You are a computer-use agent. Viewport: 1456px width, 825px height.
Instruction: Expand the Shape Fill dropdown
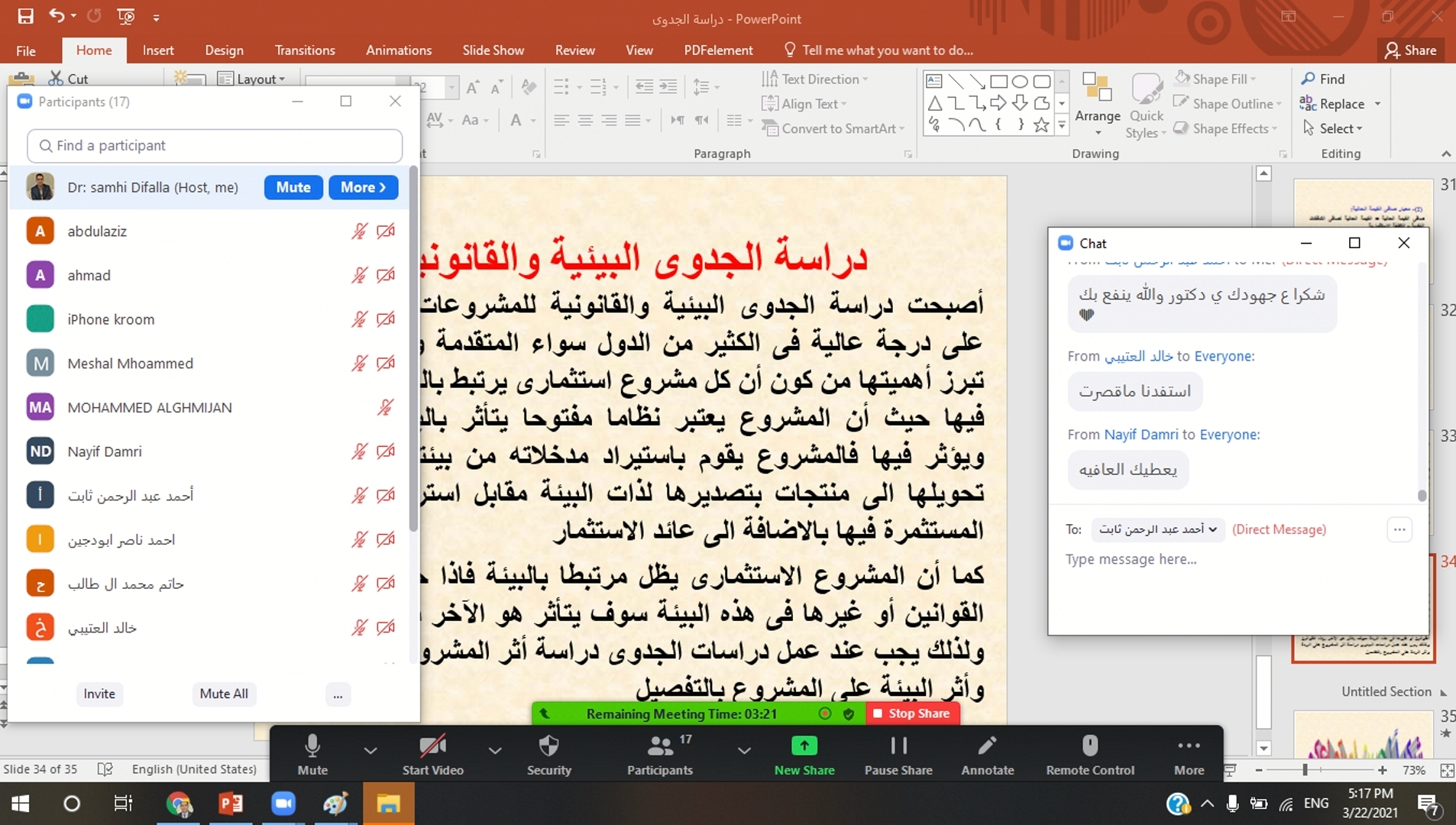coord(1254,79)
